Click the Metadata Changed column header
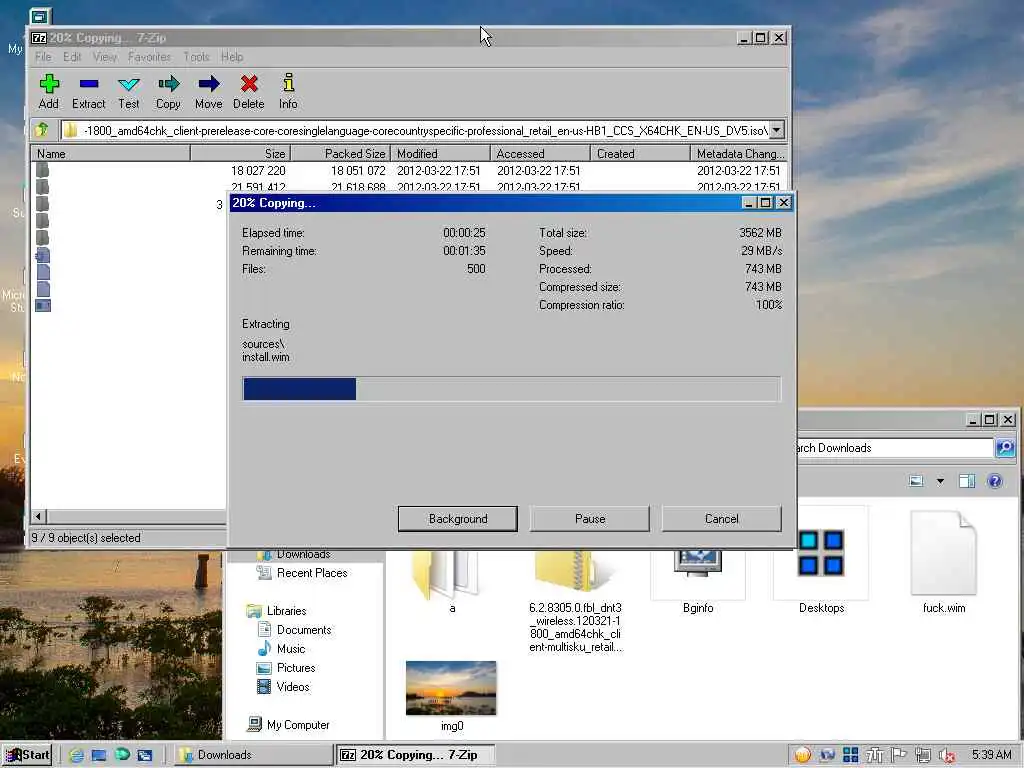 click(x=739, y=153)
